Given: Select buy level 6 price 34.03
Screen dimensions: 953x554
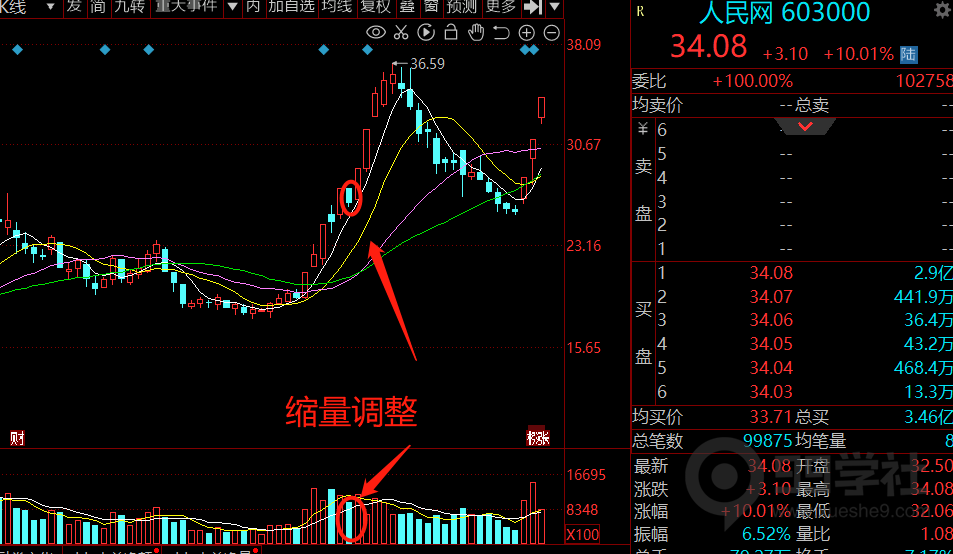Looking at the screenshot, I should coord(771,392).
